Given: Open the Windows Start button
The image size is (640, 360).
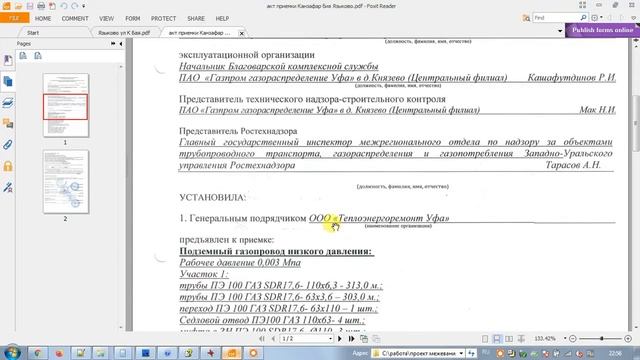Looking at the screenshot, I should 11,353.
